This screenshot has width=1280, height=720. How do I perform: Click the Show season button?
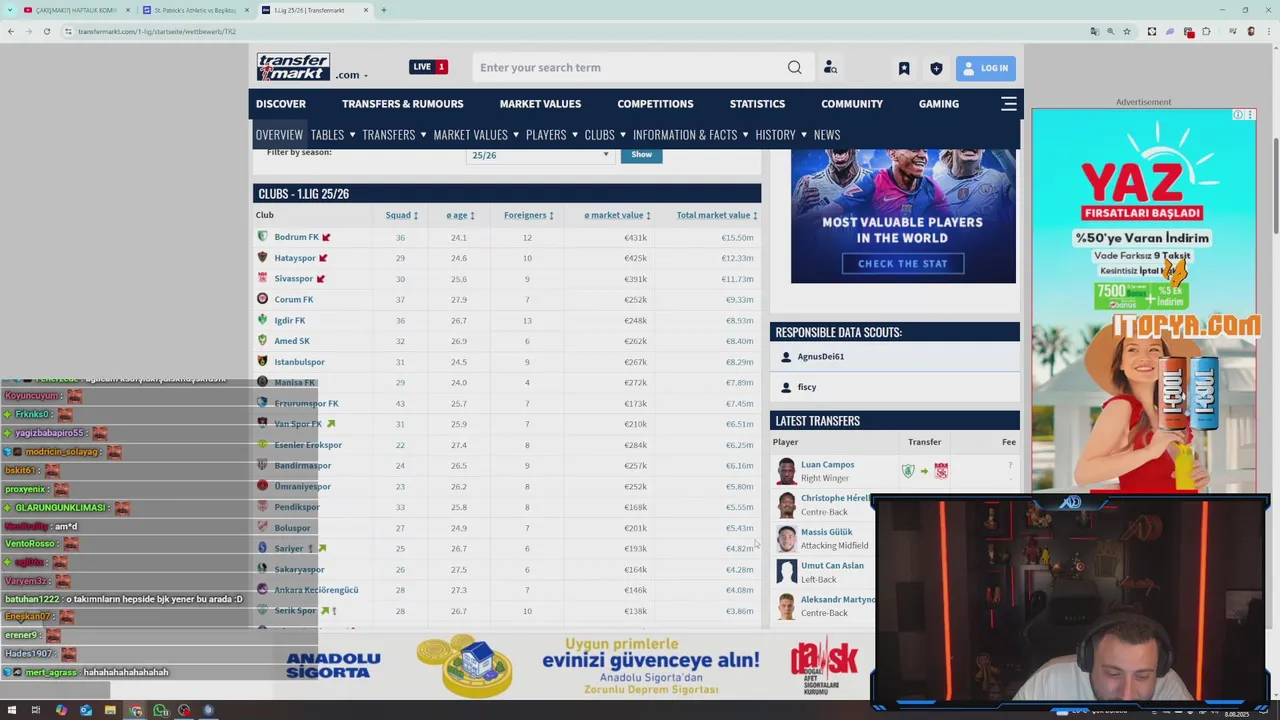coord(641,155)
